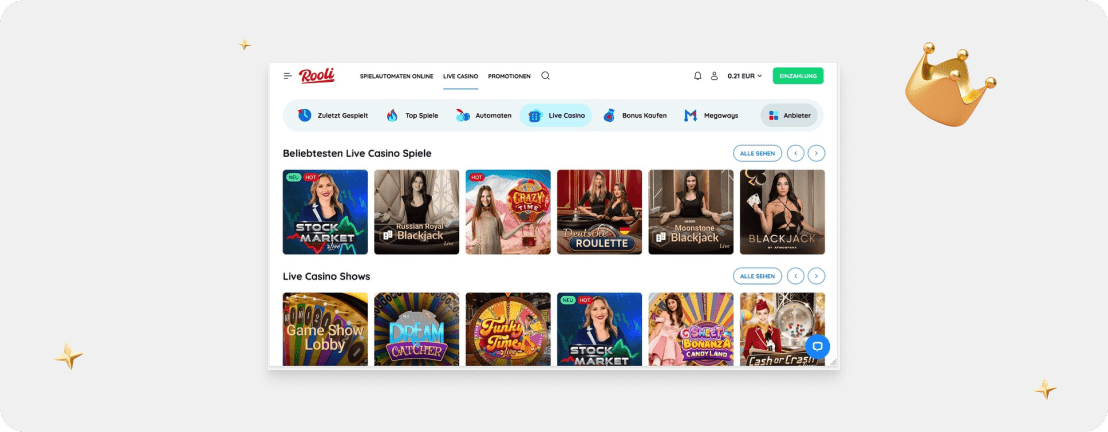Open Game Show Lobby tile
1108x432 pixels.
point(325,329)
